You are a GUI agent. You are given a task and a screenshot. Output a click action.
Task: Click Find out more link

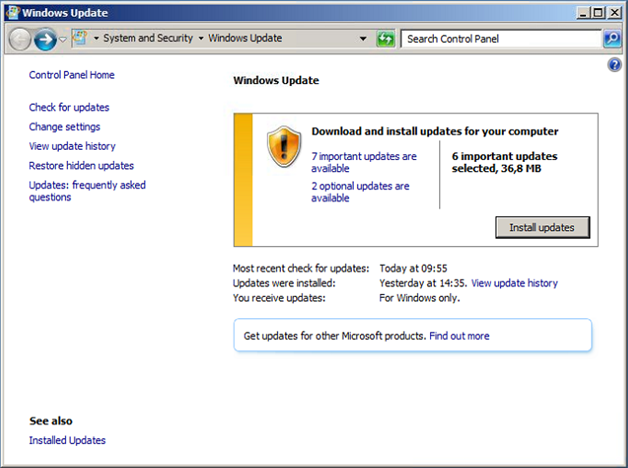pos(459,336)
